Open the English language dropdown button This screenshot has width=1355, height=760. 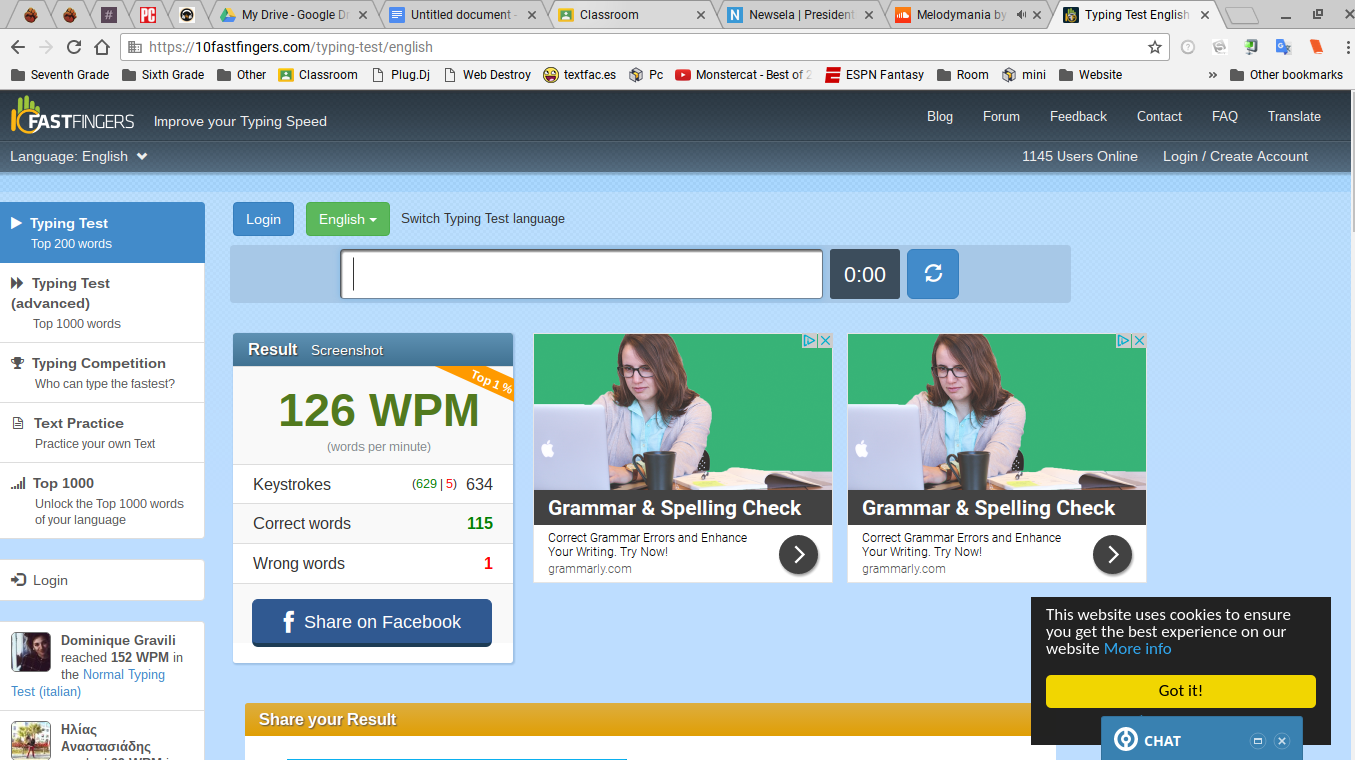coord(347,219)
